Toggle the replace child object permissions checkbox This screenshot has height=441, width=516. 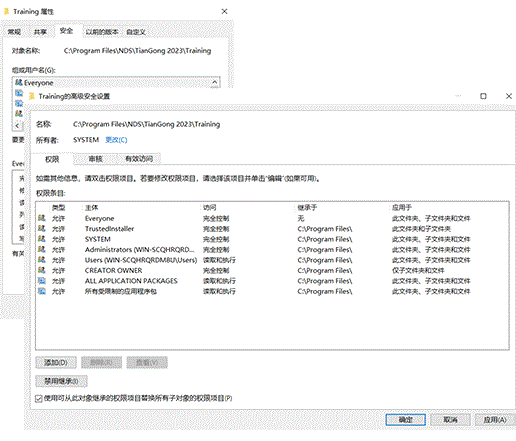[x=39, y=399]
